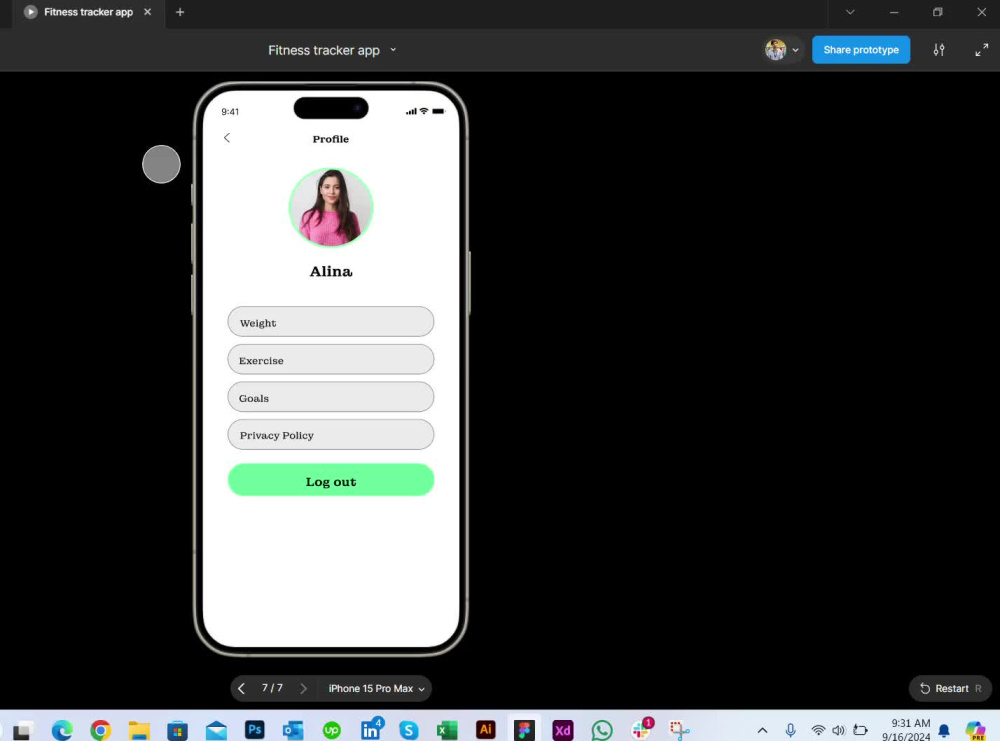Go to previous frame arrow
The width and height of the screenshot is (1000, 741).
pos(241,689)
